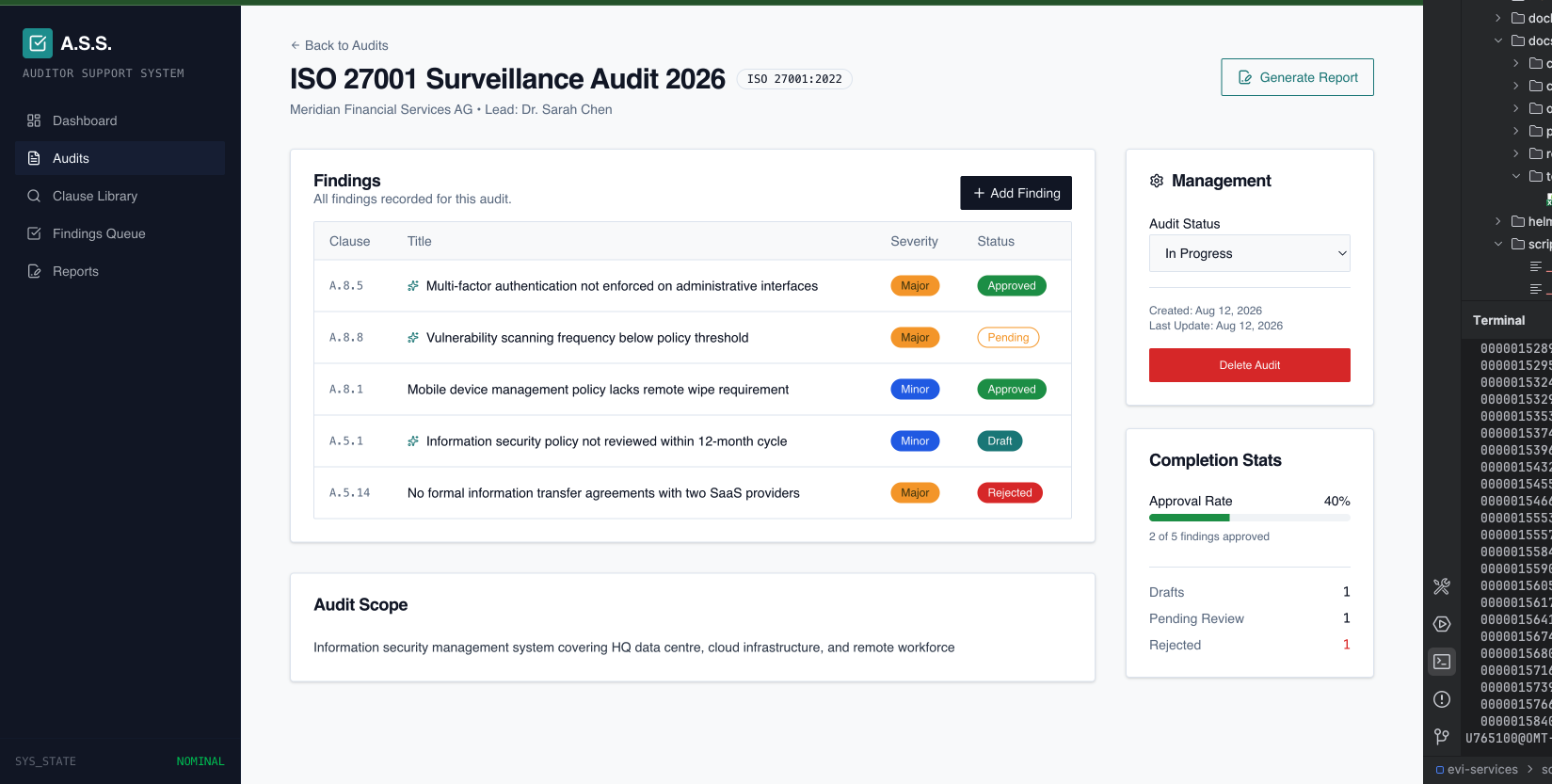Viewport: 1552px width, 784px height.
Task: Click the Status column header
Action: (996, 242)
